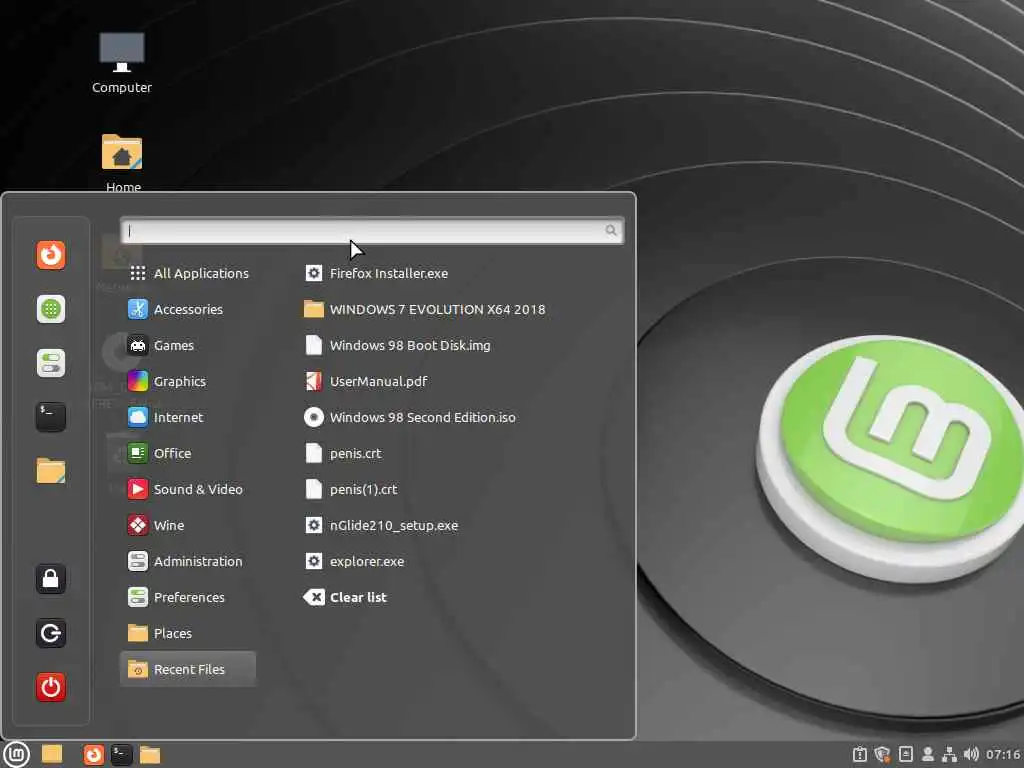Open Firefox from the menu favorites sidebar
Screen dimensions: 1024x768
(51, 255)
